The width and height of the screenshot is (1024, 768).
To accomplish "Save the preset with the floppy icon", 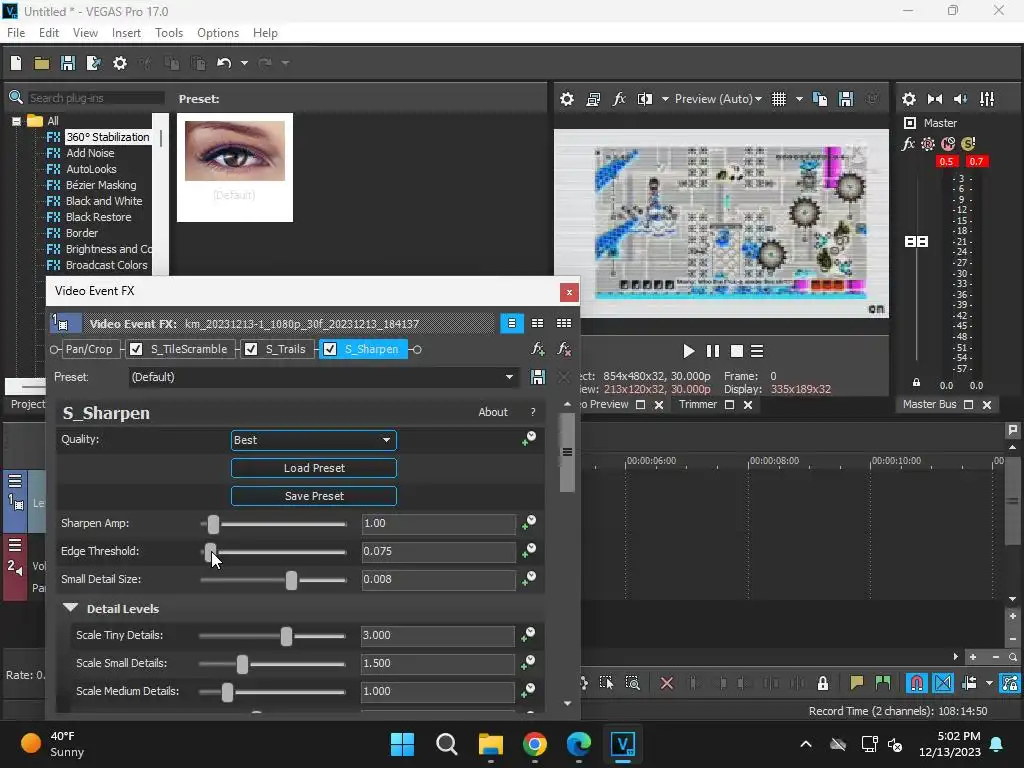I will coord(537,377).
